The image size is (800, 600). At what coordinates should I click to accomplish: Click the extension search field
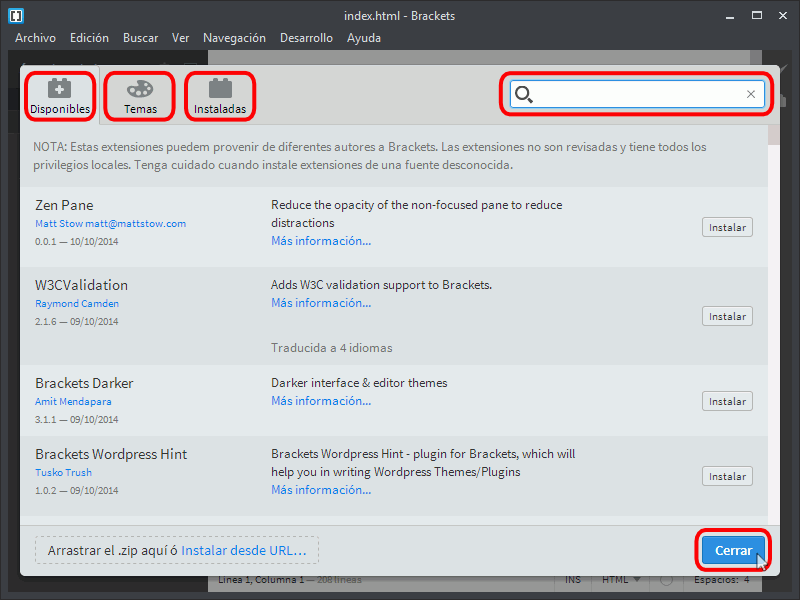(637, 94)
